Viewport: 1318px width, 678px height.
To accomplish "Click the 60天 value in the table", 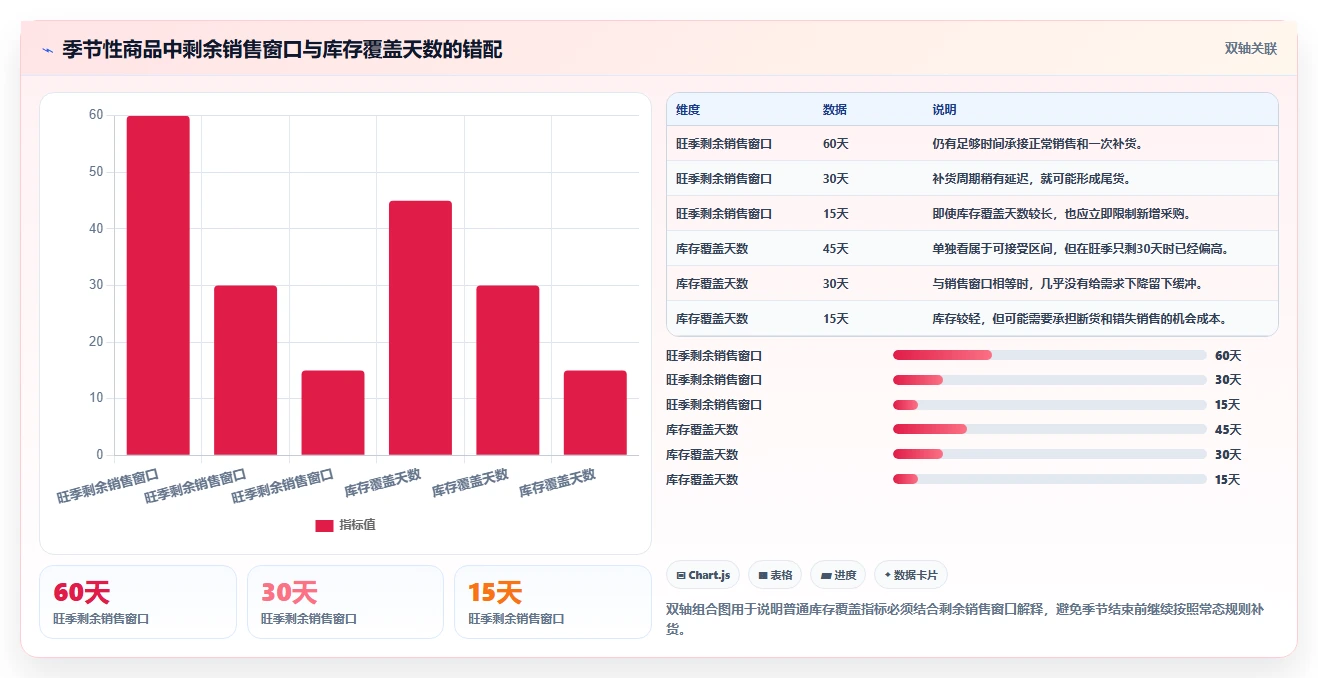I will click(x=836, y=144).
